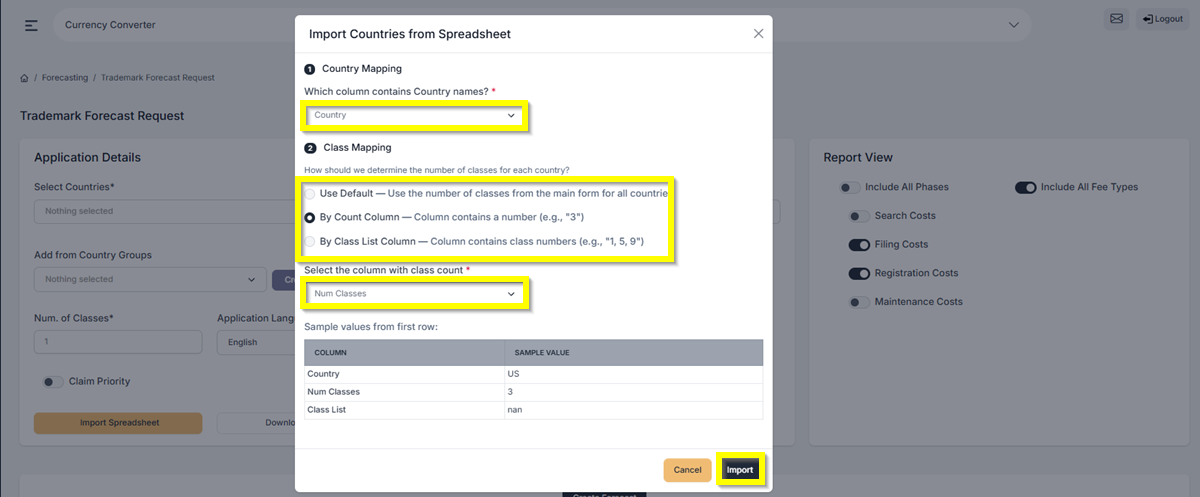Click the Forecasting breadcrumb link
Screen dimensions: 1200x497
click(65, 78)
